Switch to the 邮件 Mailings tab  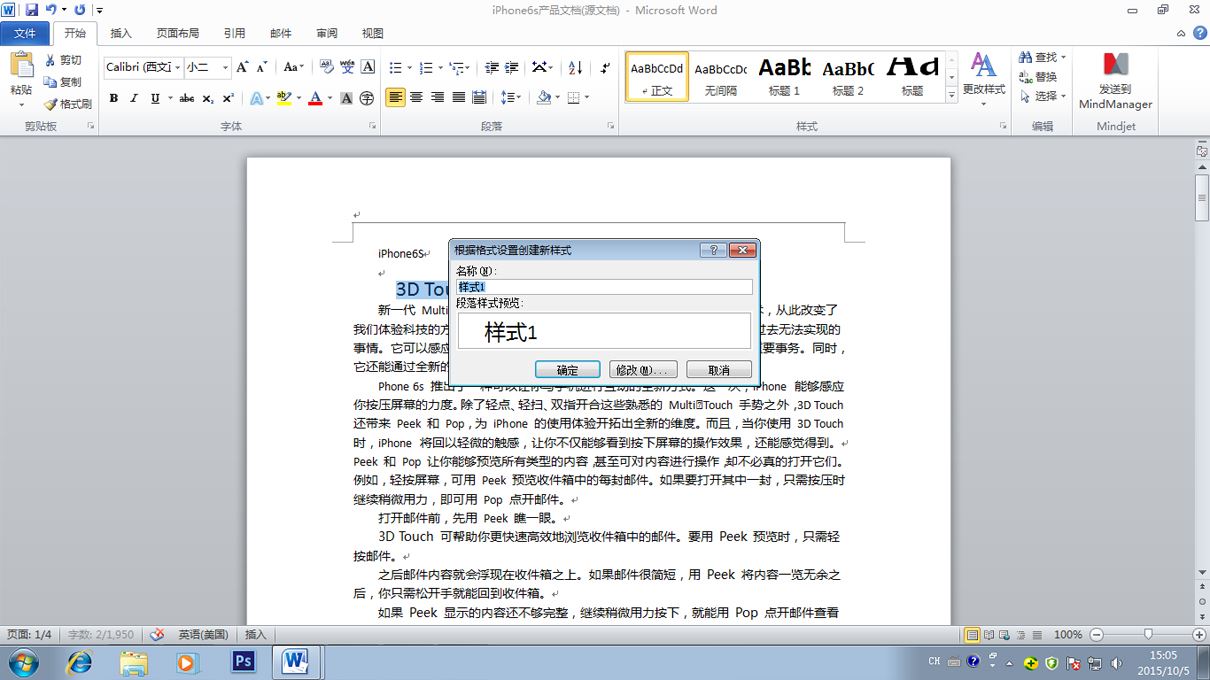(281, 33)
